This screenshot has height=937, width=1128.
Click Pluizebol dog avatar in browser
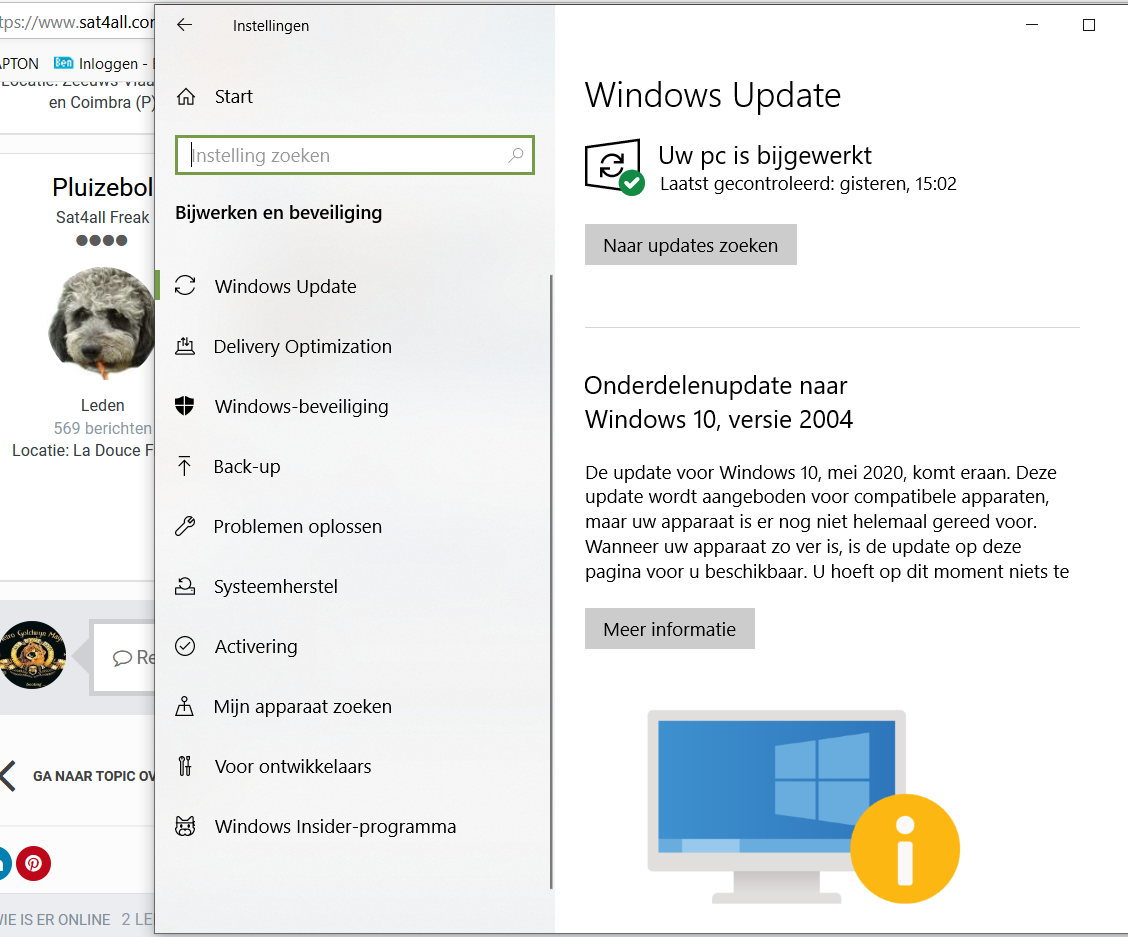click(x=101, y=323)
